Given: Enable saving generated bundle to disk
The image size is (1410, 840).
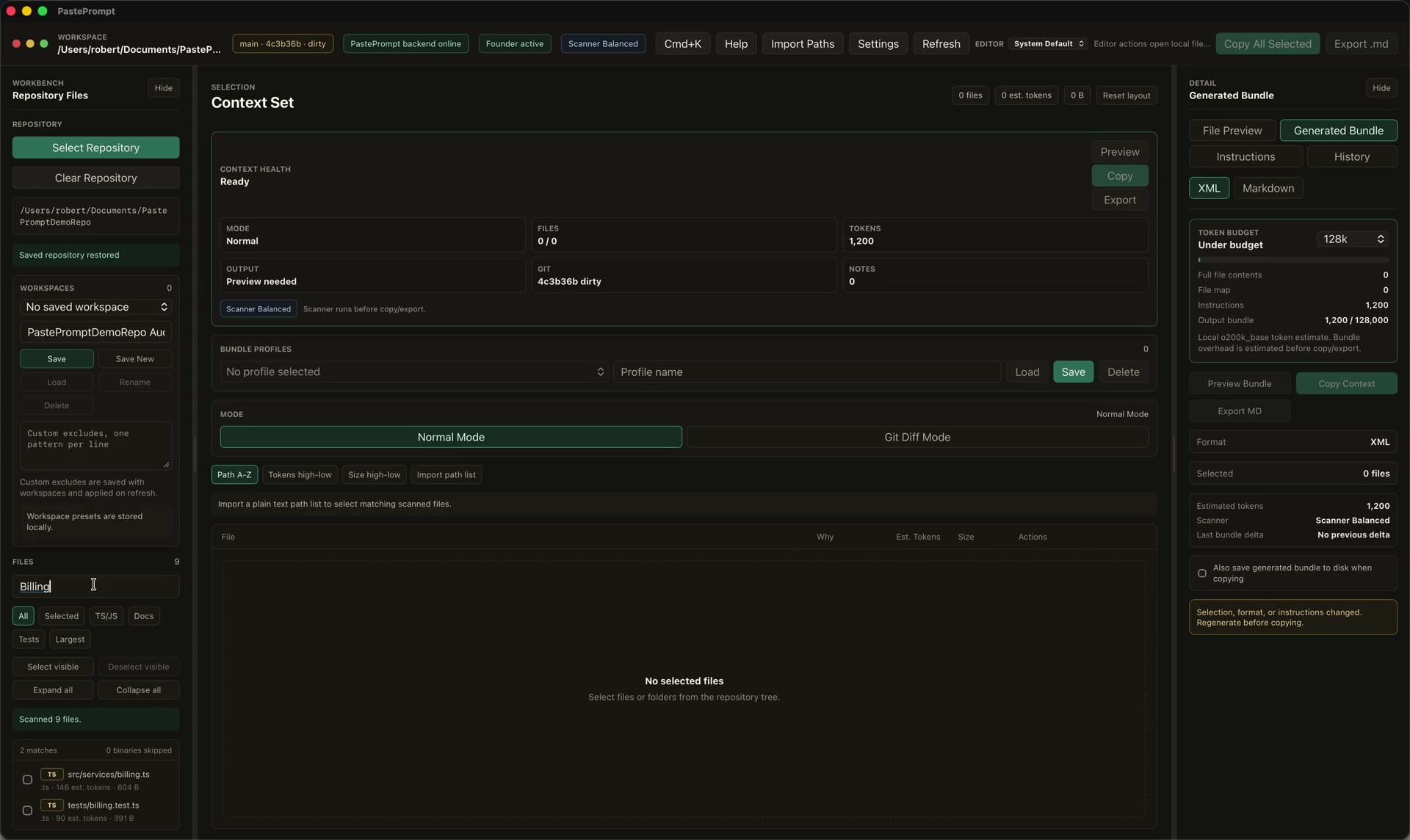Looking at the screenshot, I should tap(1202, 573).
